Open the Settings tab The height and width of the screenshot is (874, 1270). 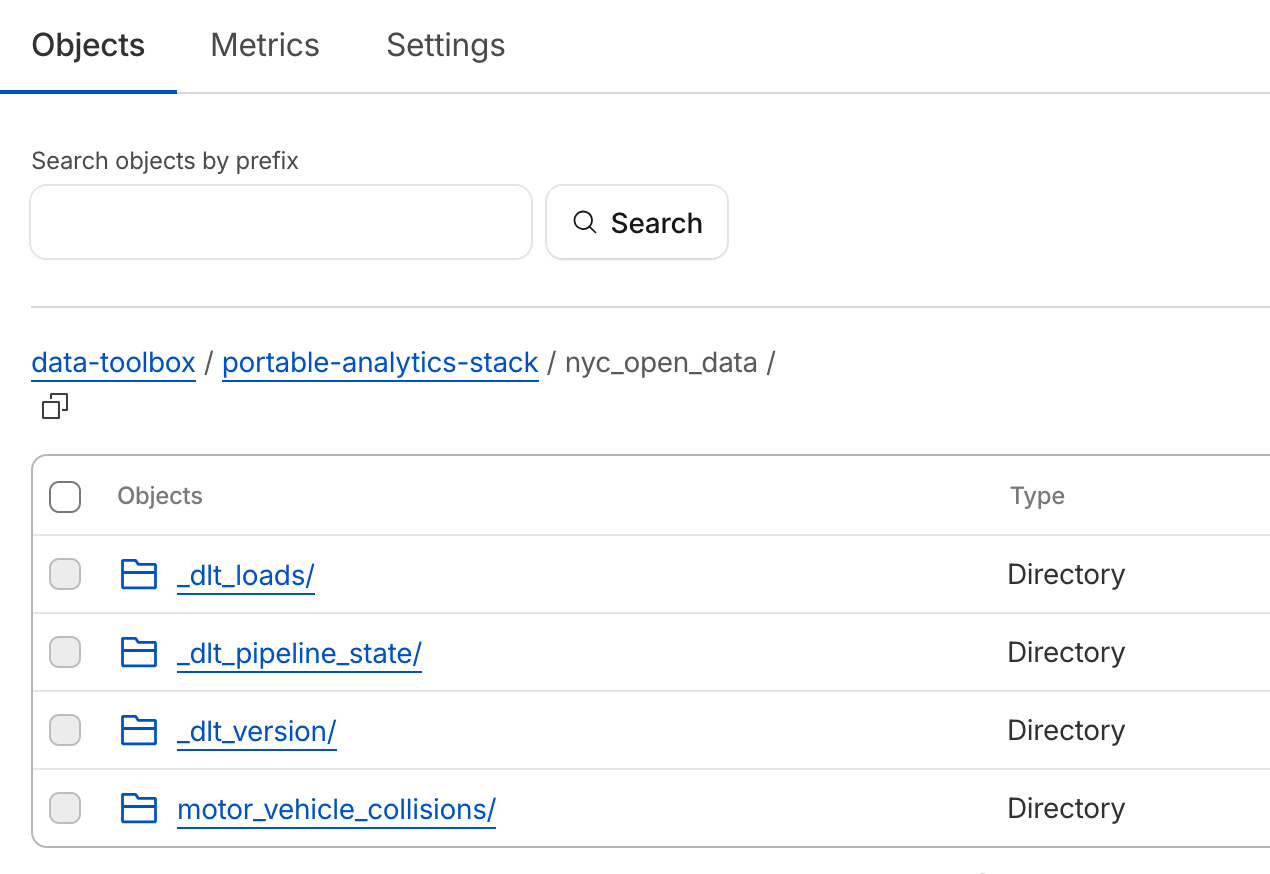[446, 45]
